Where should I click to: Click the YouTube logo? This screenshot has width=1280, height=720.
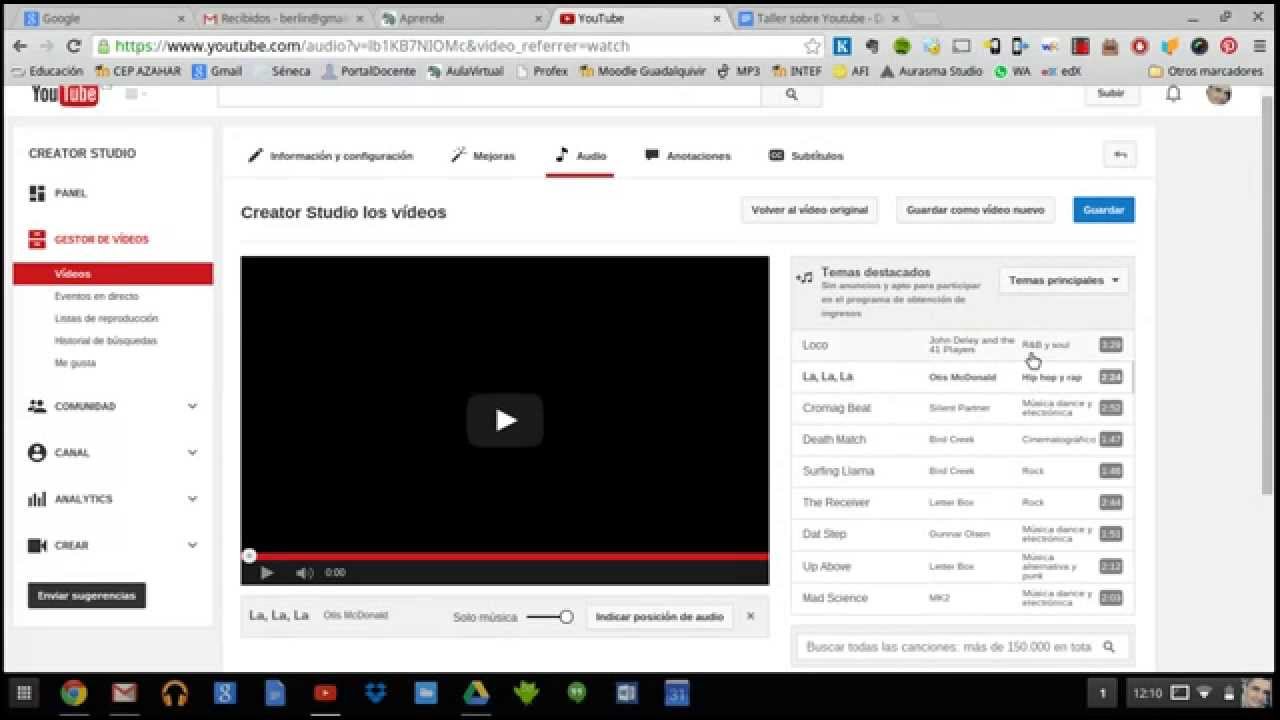[x=64, y=95]
